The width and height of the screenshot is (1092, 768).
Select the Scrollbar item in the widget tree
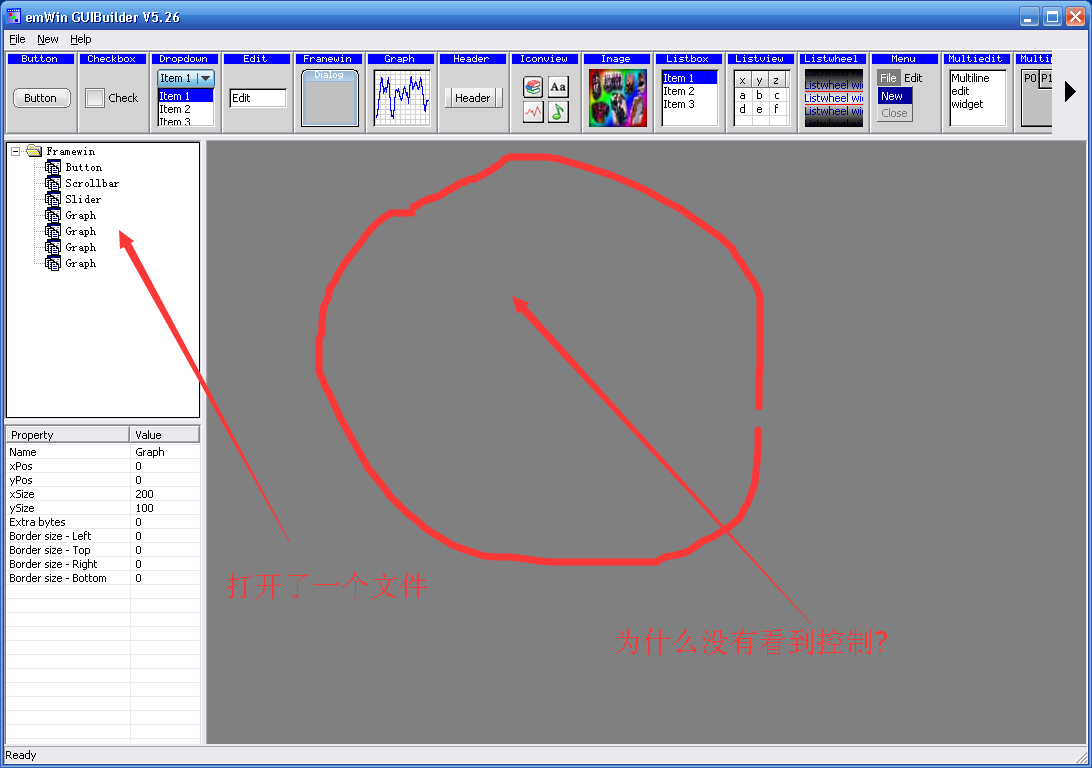coord(92,183)
